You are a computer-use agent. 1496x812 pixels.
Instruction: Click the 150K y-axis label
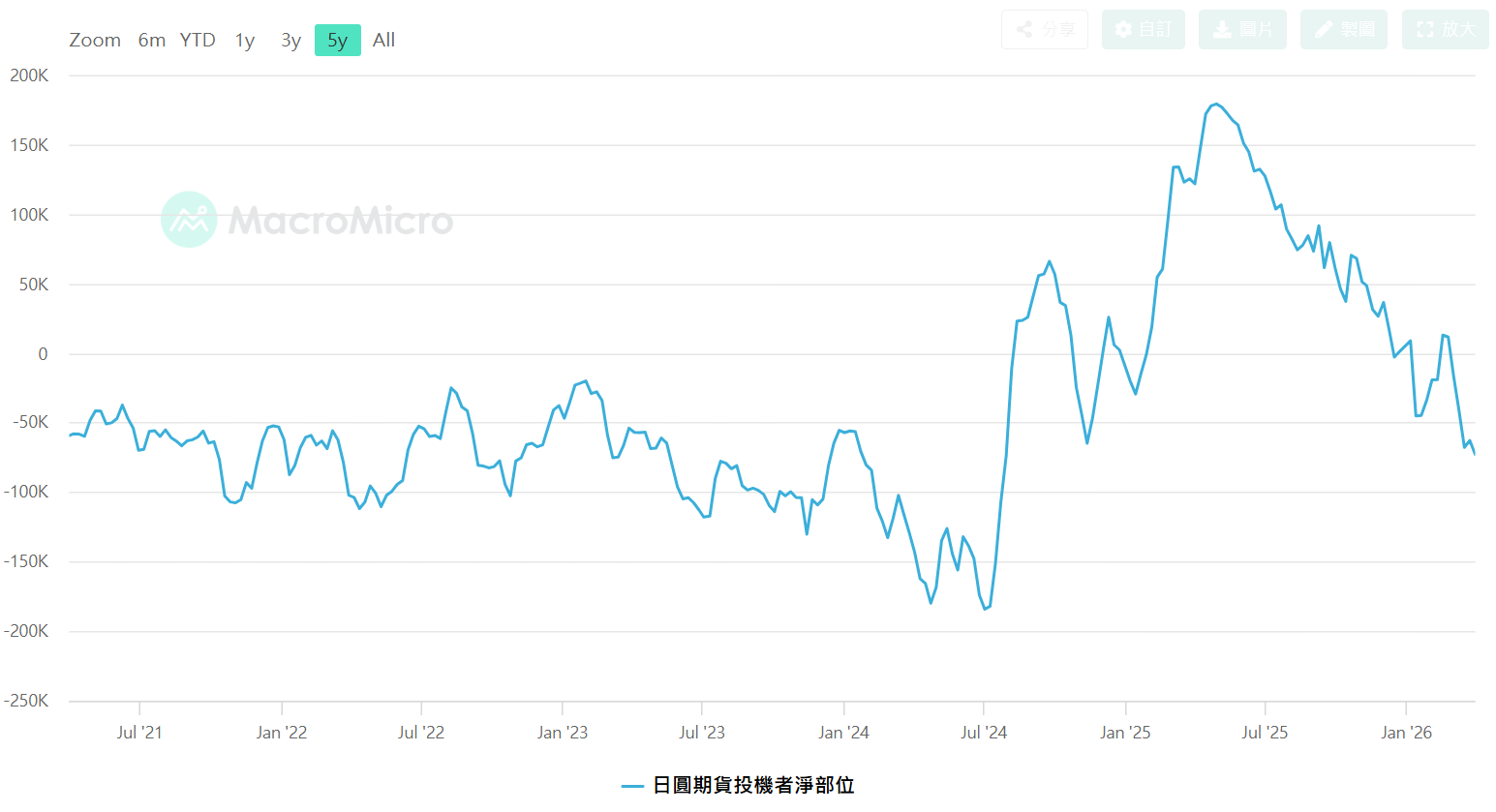point(29,145)
